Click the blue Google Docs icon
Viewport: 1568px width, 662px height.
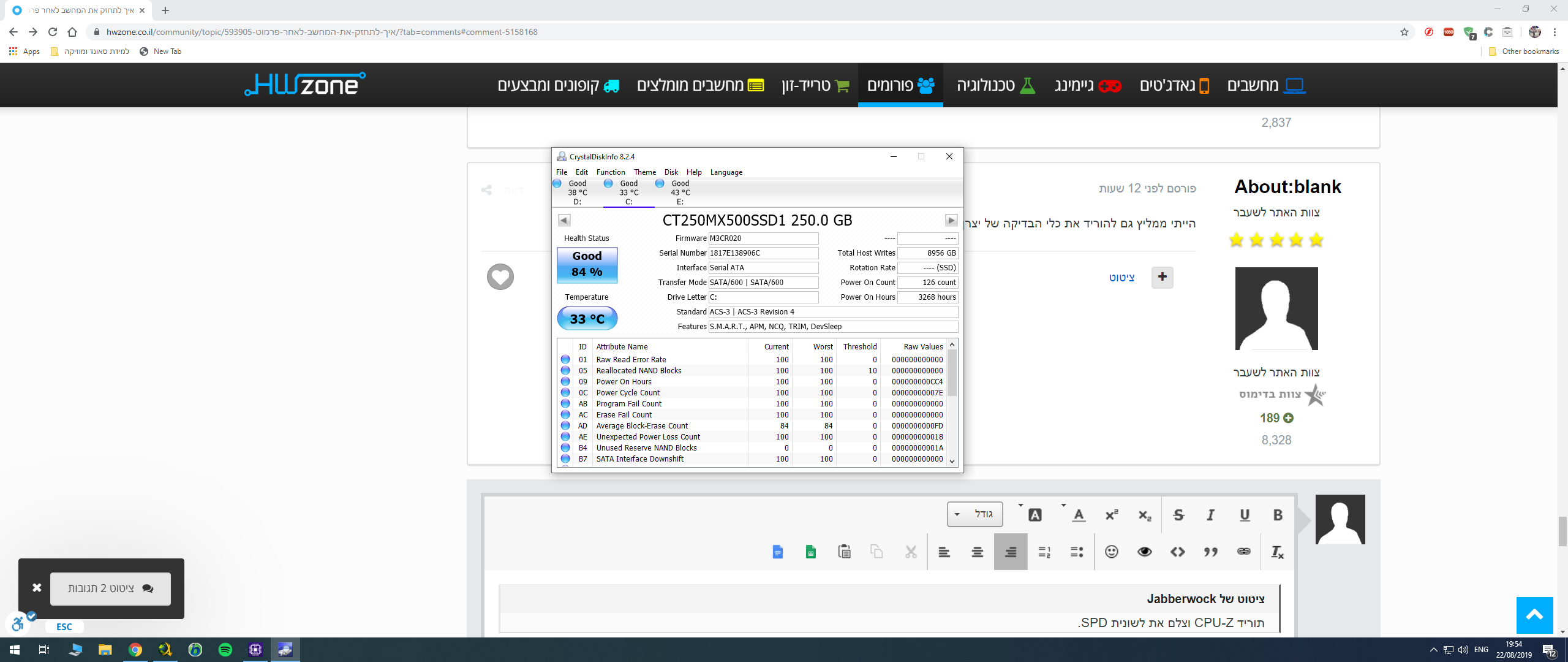(x=777, y=552)
